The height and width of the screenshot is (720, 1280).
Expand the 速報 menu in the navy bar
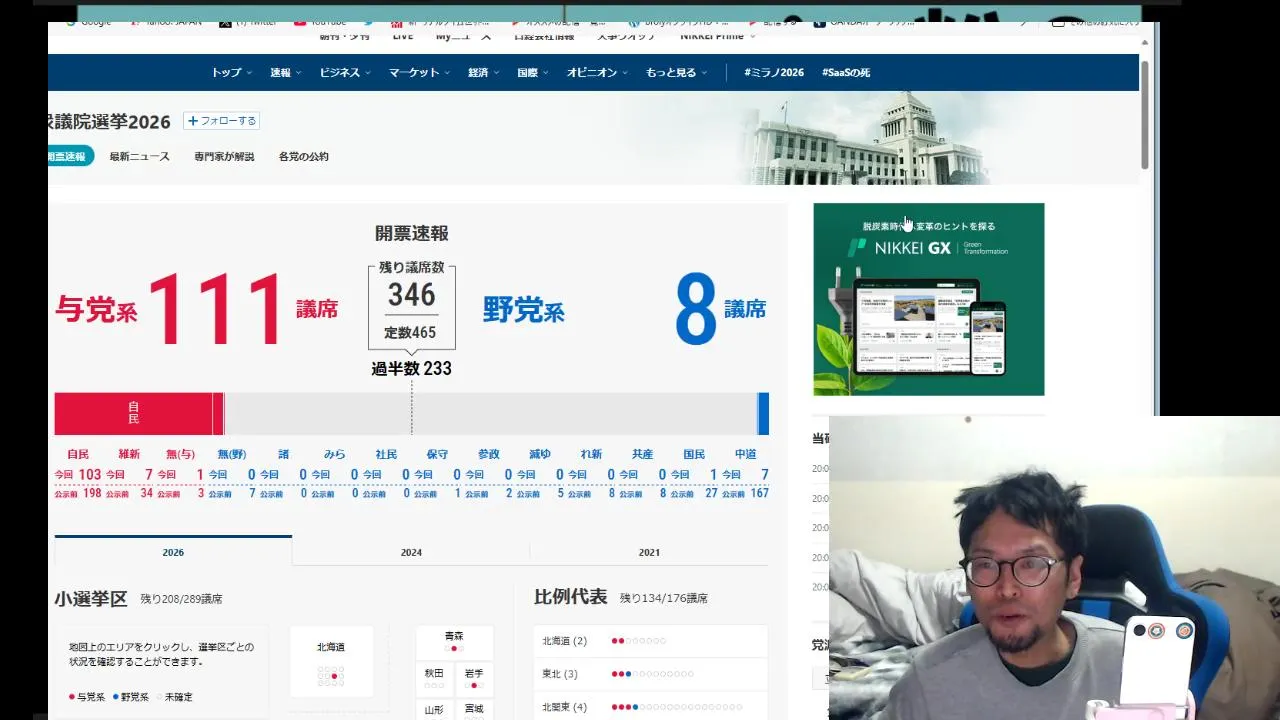point(285,73)
